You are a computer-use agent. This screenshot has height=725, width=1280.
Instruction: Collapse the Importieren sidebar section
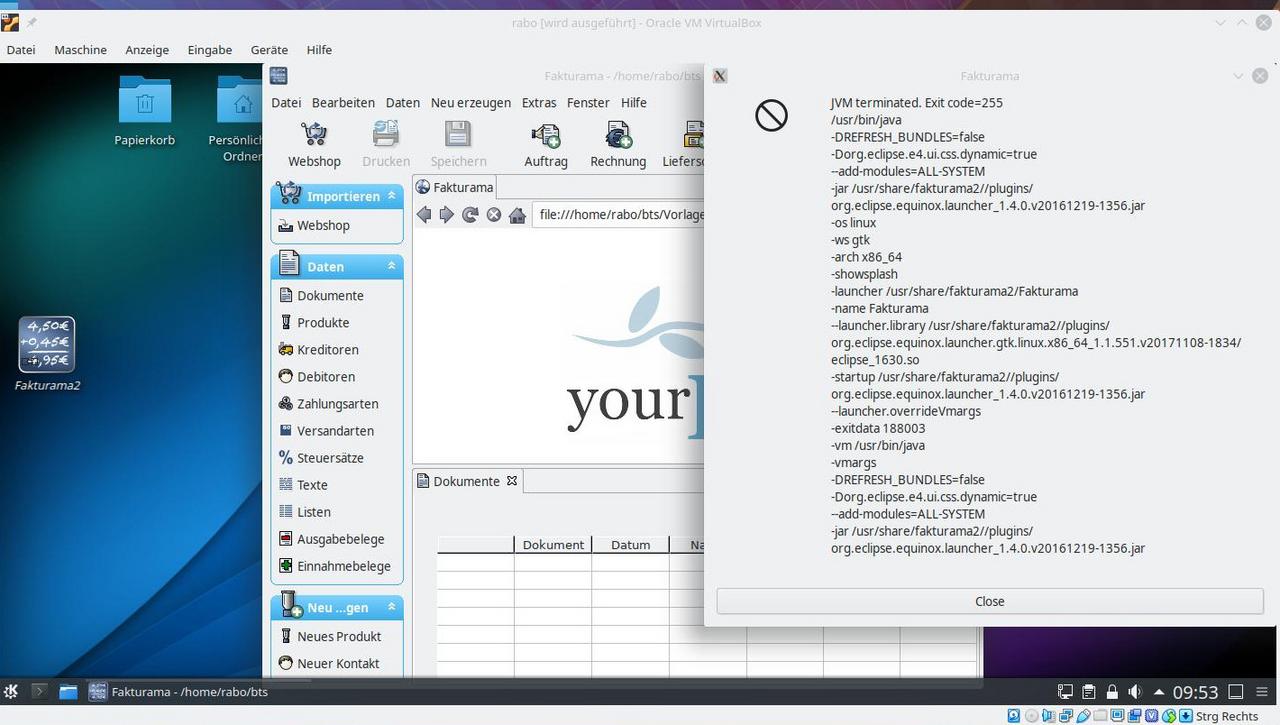390,196
